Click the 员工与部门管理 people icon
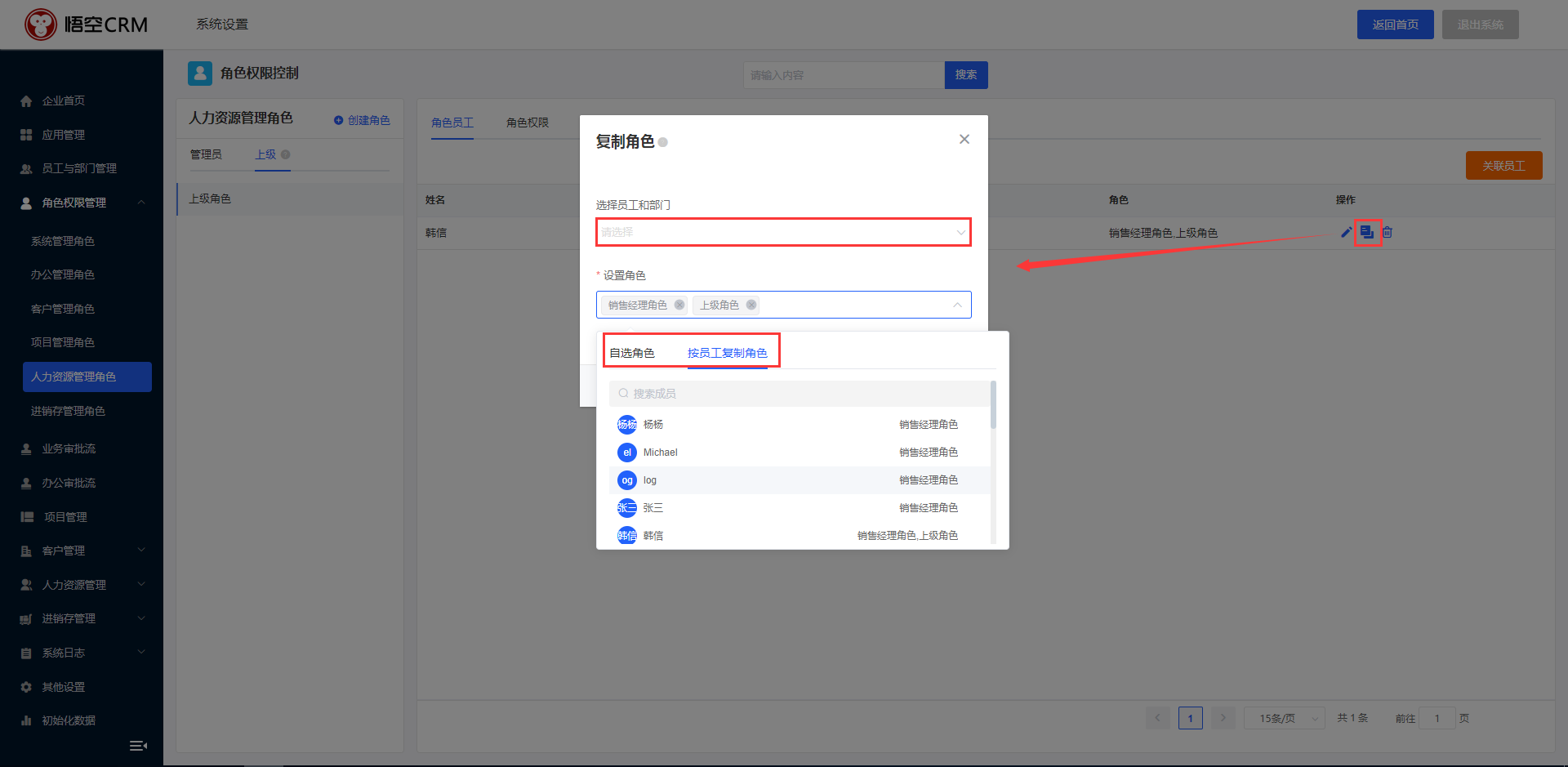Screen dimensions: 1568x767 [26, 169]
